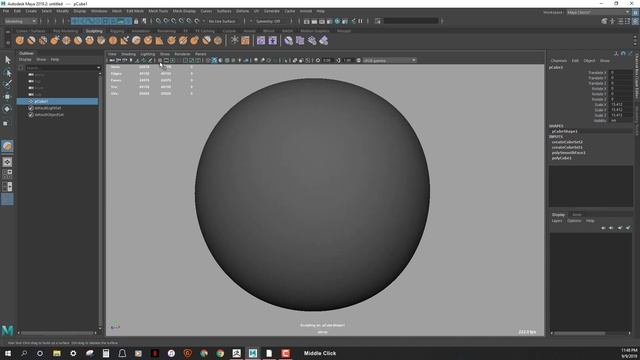Open the Outliner search field dropdown arrow
Viewport: 640px width, 360px height.
point(98,68)
